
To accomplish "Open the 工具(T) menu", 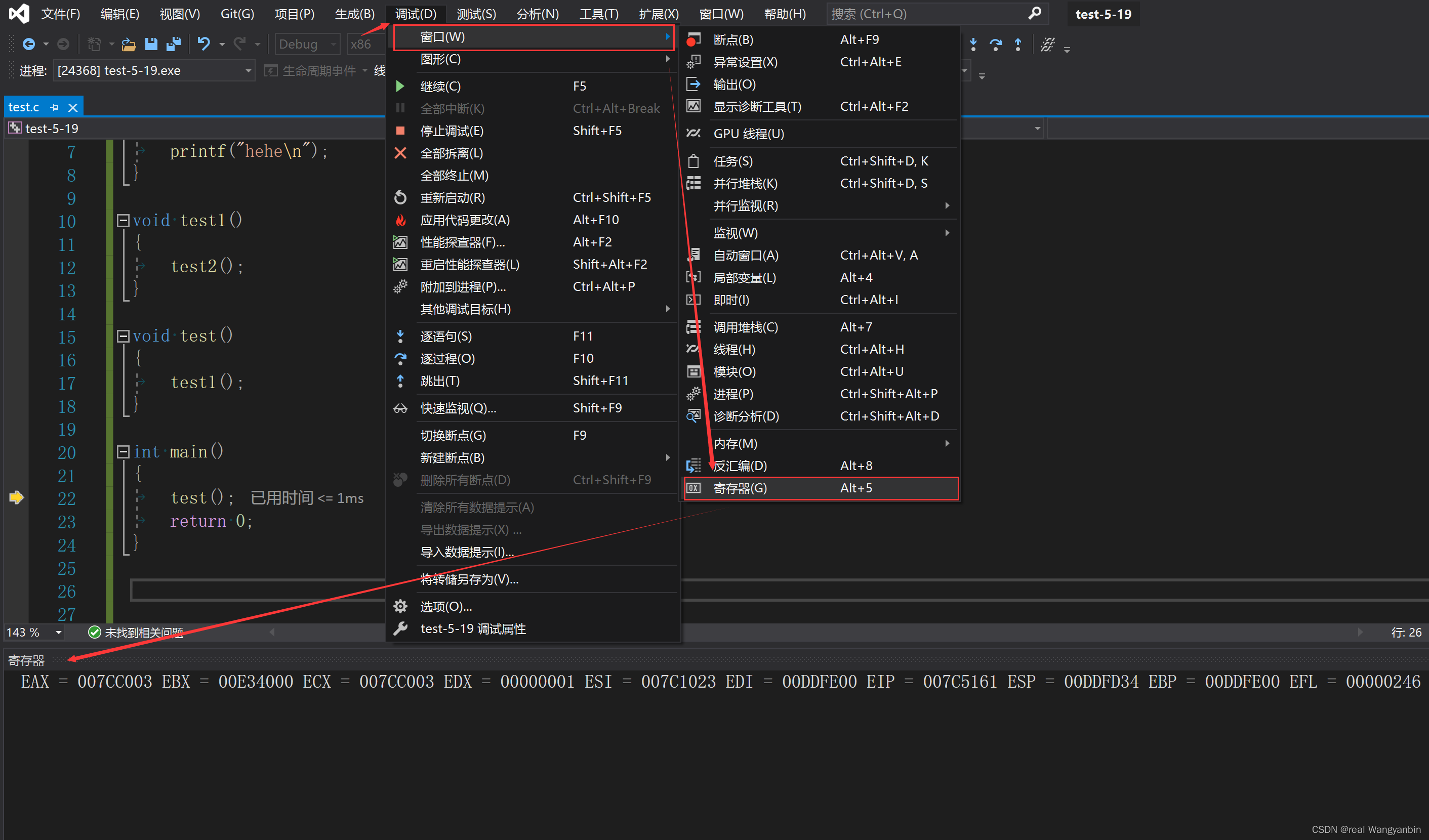I will pos(599,14).
